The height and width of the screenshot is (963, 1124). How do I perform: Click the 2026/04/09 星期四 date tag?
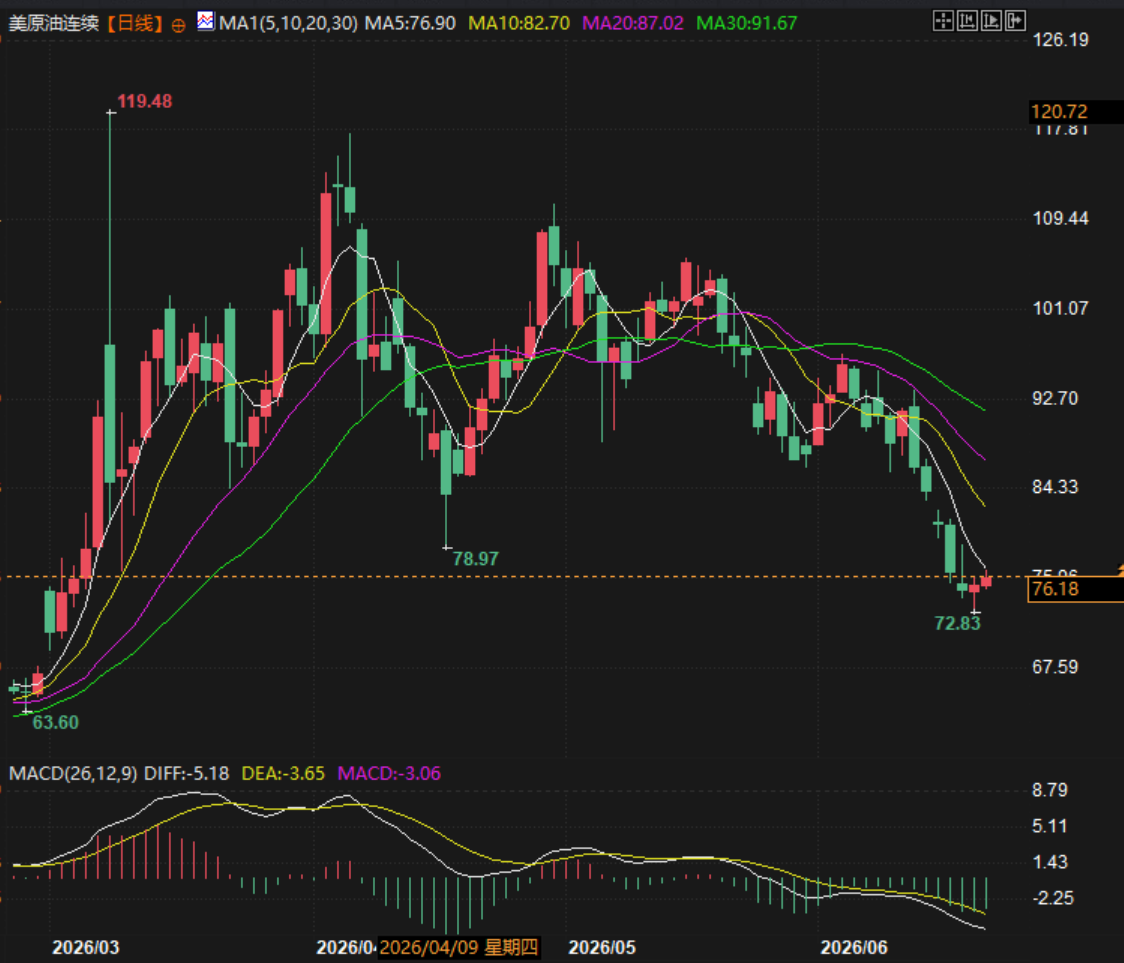click(459, 947)
